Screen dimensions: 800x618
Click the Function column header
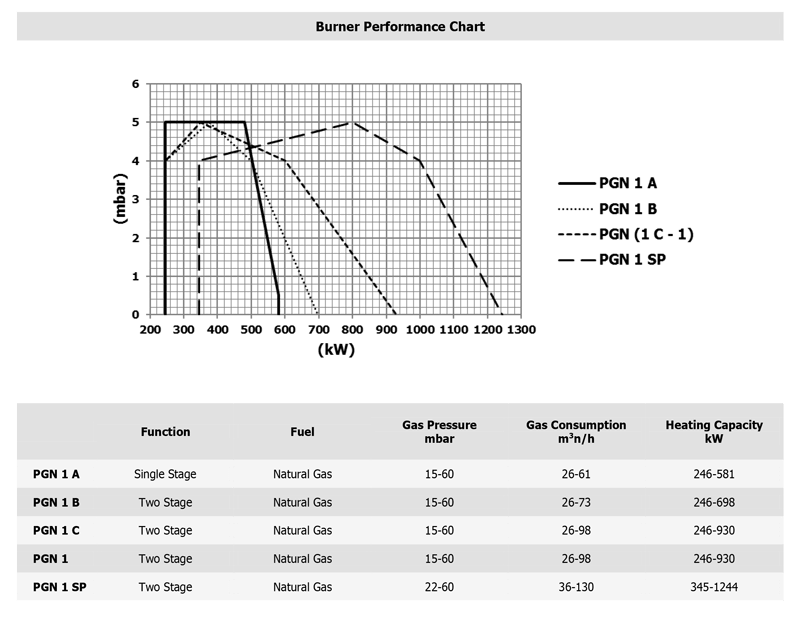(165, 432)
